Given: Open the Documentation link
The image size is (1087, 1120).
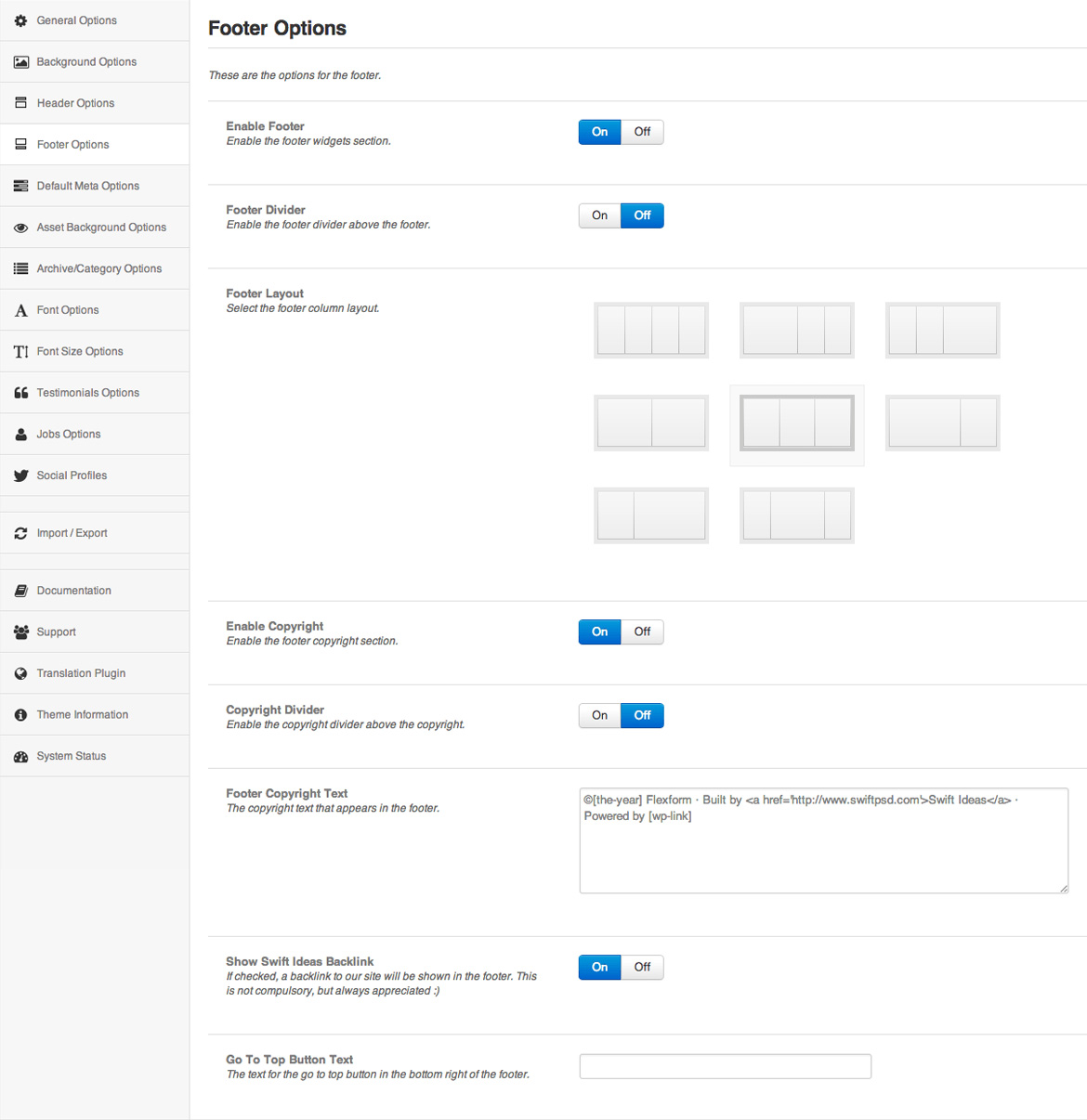Looking at the screenshot, I should pyautogui.click(x=73, y=591).
